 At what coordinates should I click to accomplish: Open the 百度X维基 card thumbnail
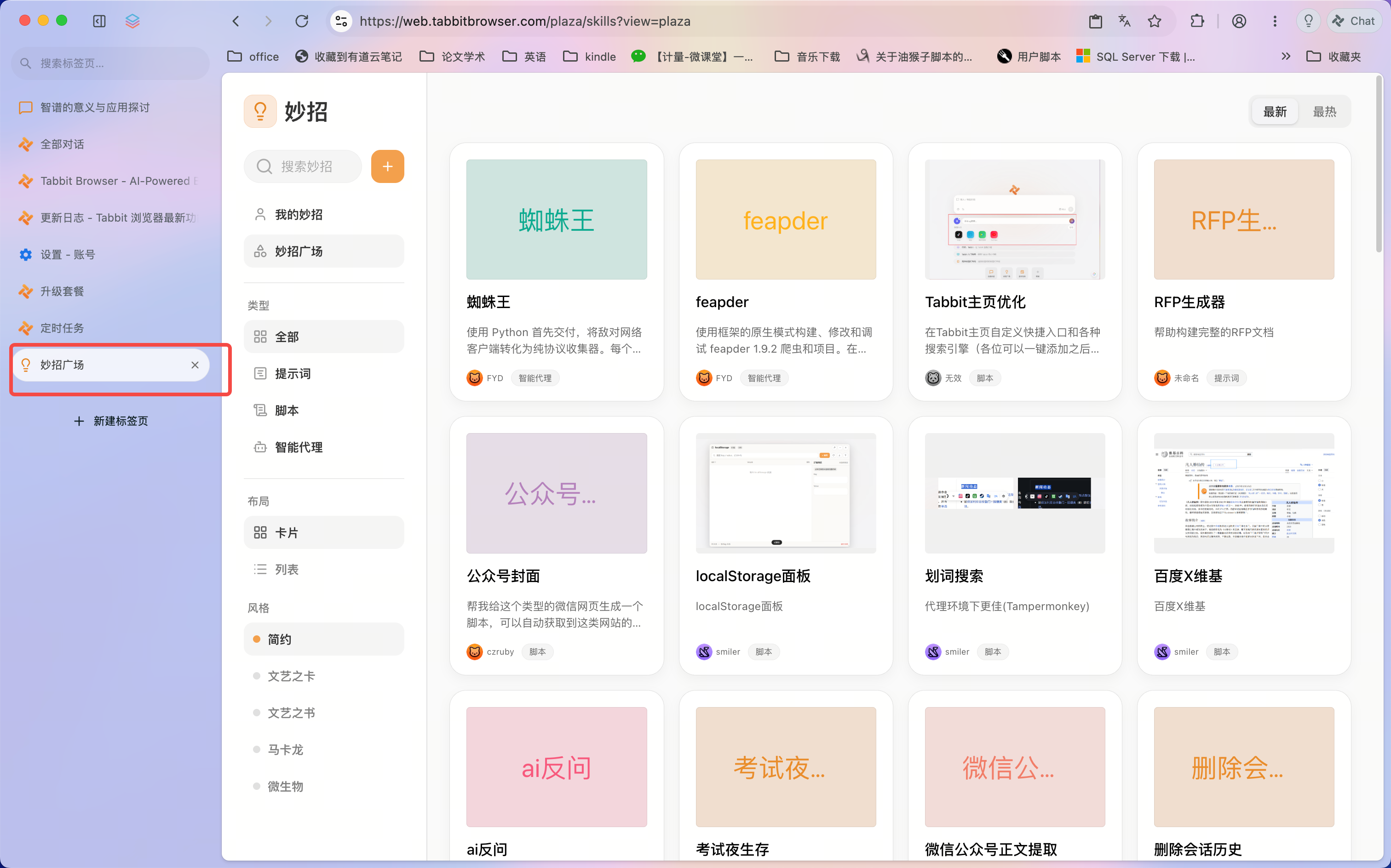(1243, 493)
